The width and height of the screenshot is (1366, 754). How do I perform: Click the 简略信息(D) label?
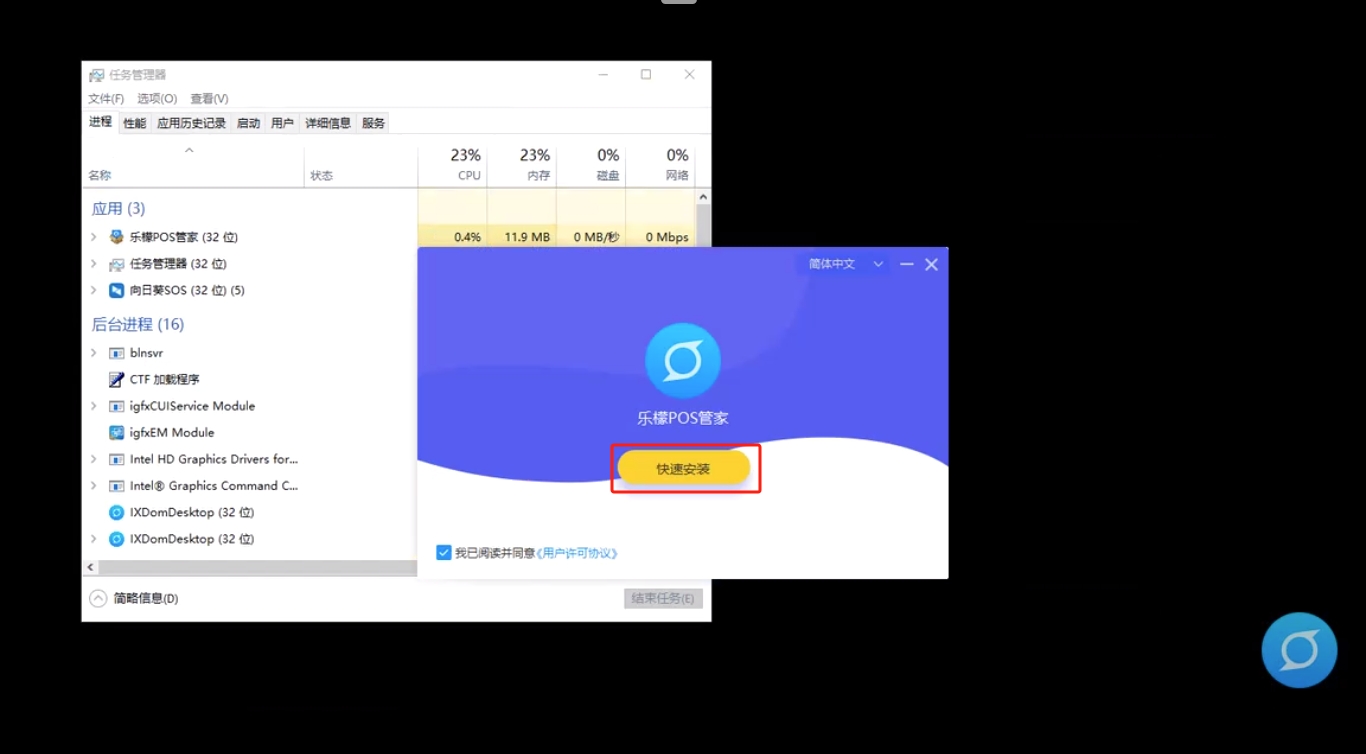point(146,598)
